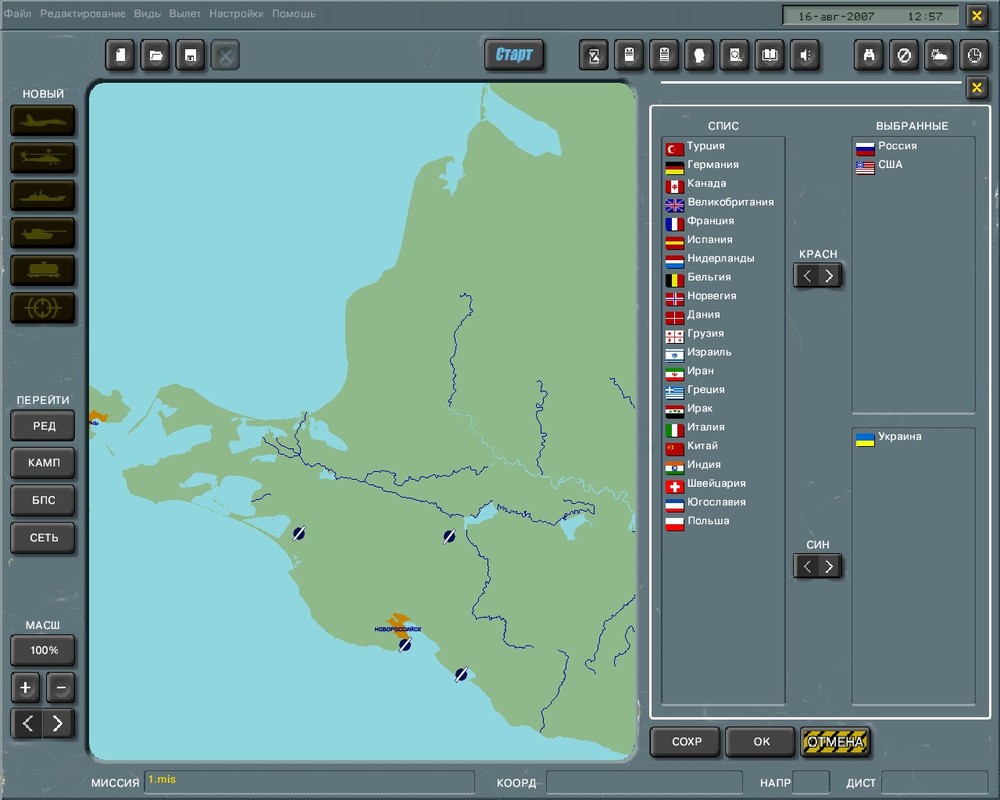Click the speaker sound icon
Image resolution: width=1000 pixels, height=800 pixels.
[804, 55]
